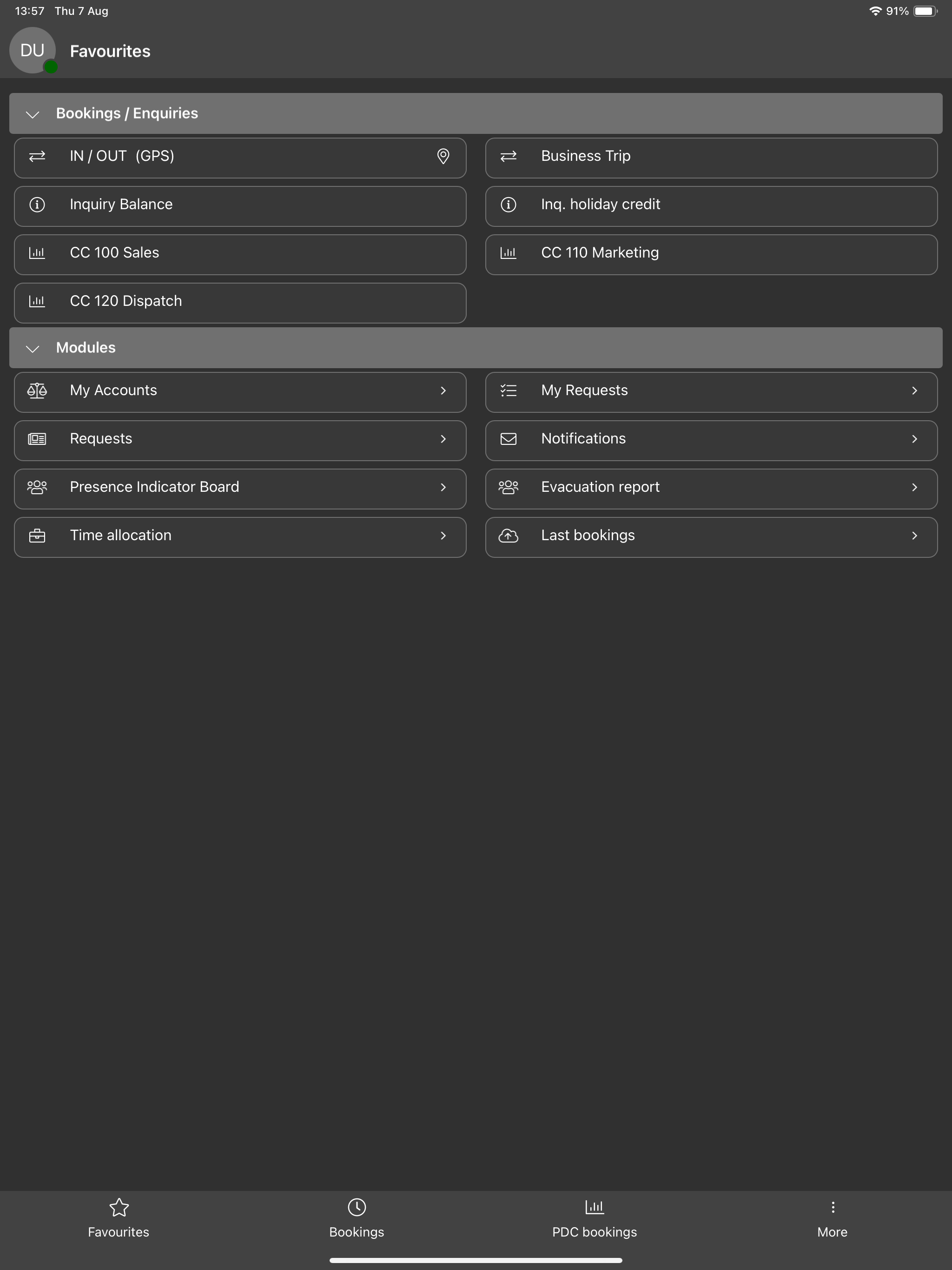The height and width of the screenshot is (1270, 952).
Task: Tap the scales icon beside My Accounts
Action: [x=37, y=390]
